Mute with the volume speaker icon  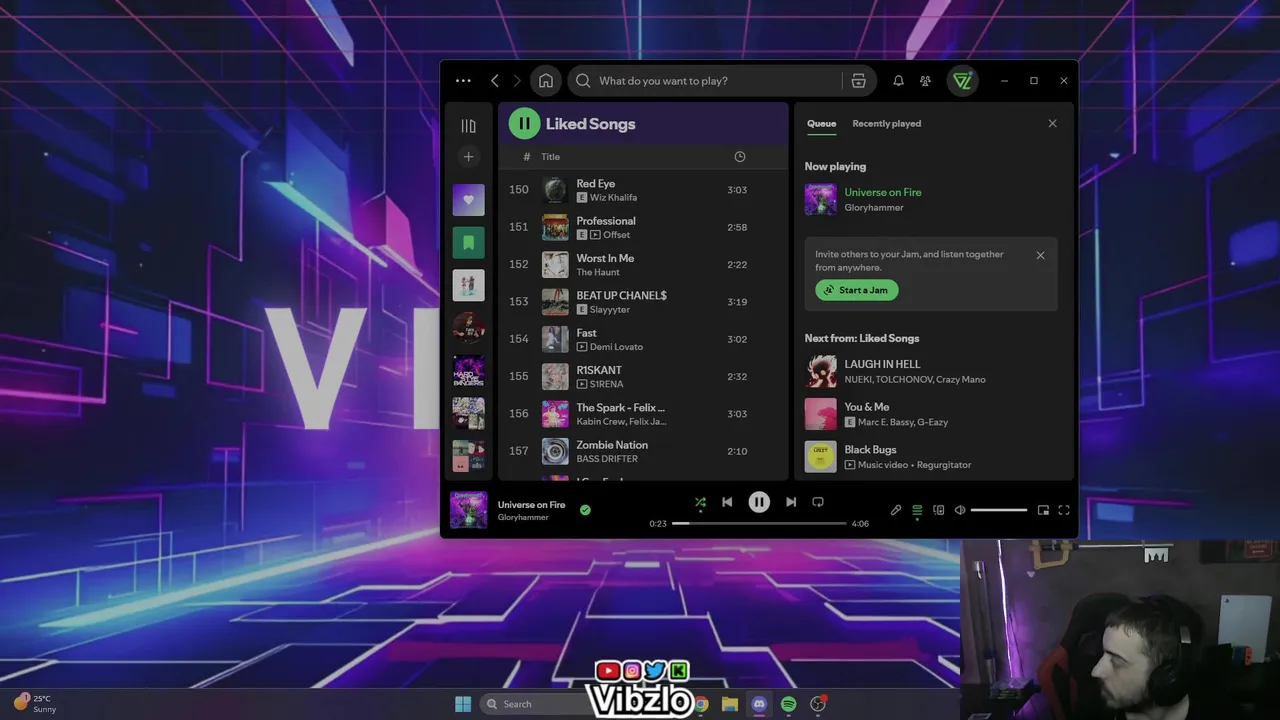tap(960, 510)
